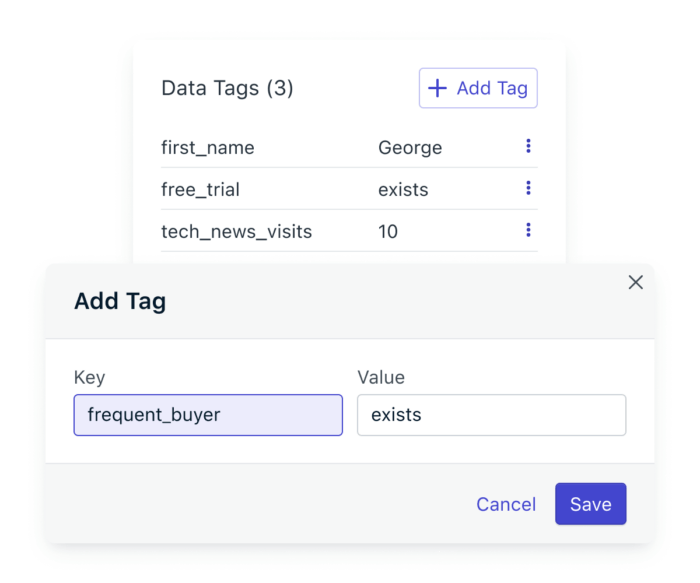Close the Add Tag dialog
Viewport: 700px width, 583px height.
click(635, 282)
